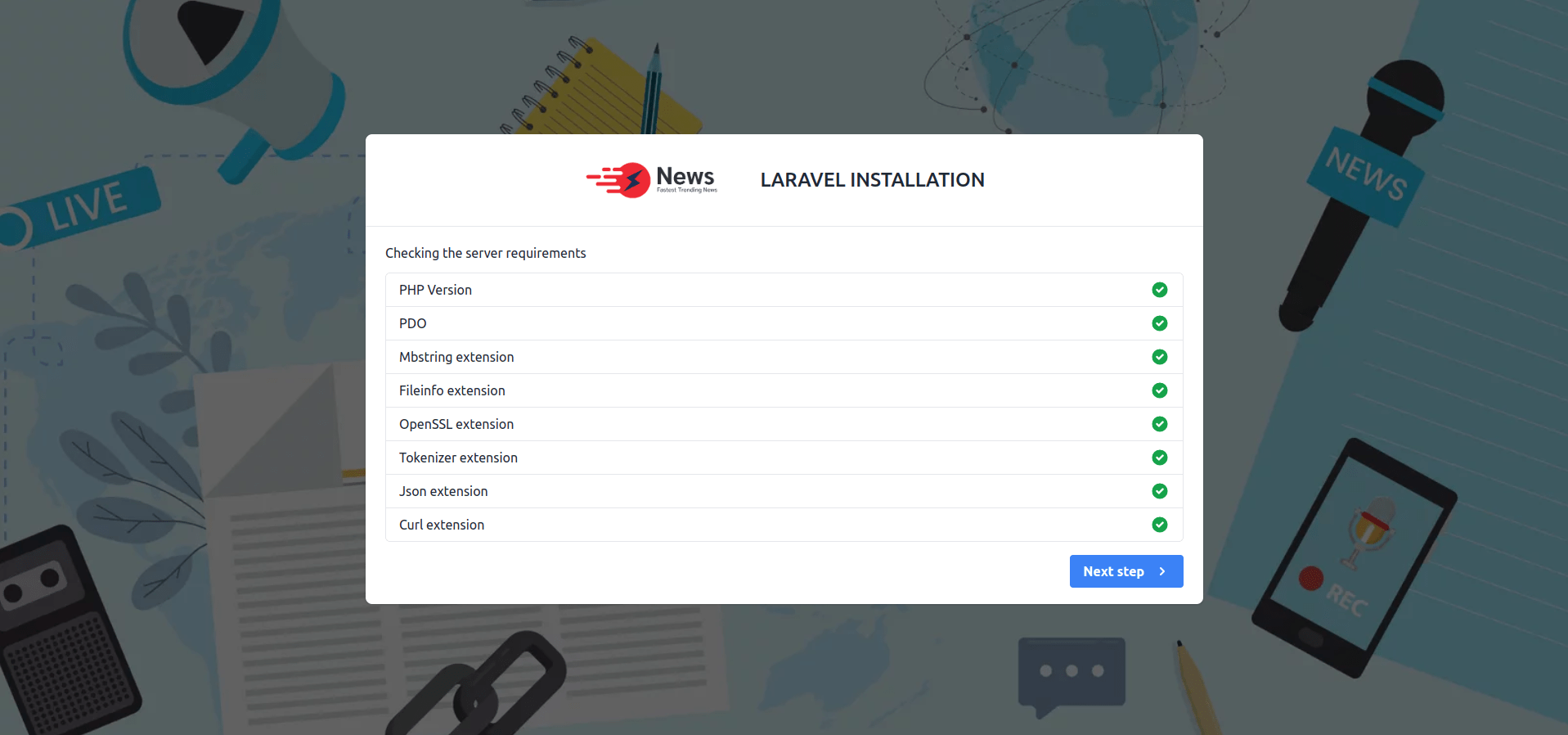Click the Tokenizer extension label
The image size is (1568, 735).
pyautogui.click(x=458, y=458)
